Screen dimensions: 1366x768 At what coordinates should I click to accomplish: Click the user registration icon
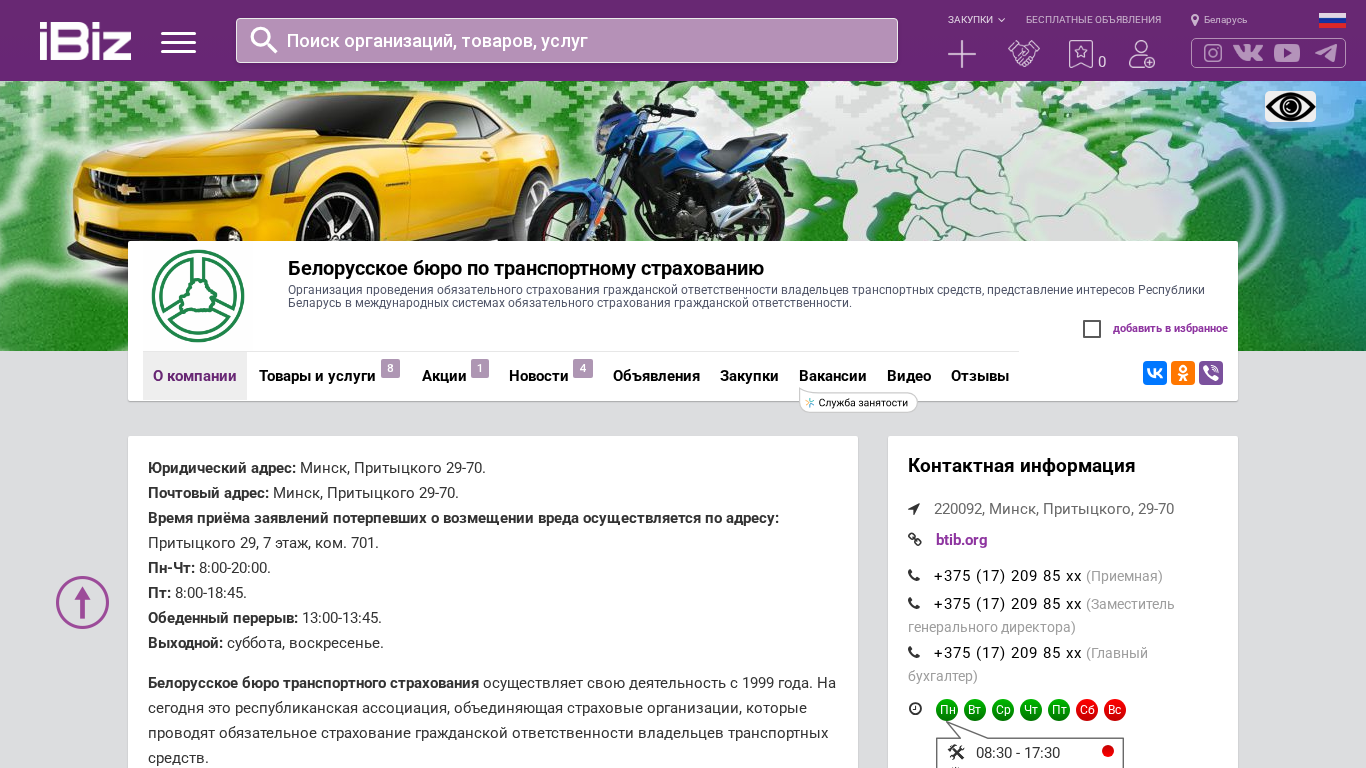[x=1142, y=54]
